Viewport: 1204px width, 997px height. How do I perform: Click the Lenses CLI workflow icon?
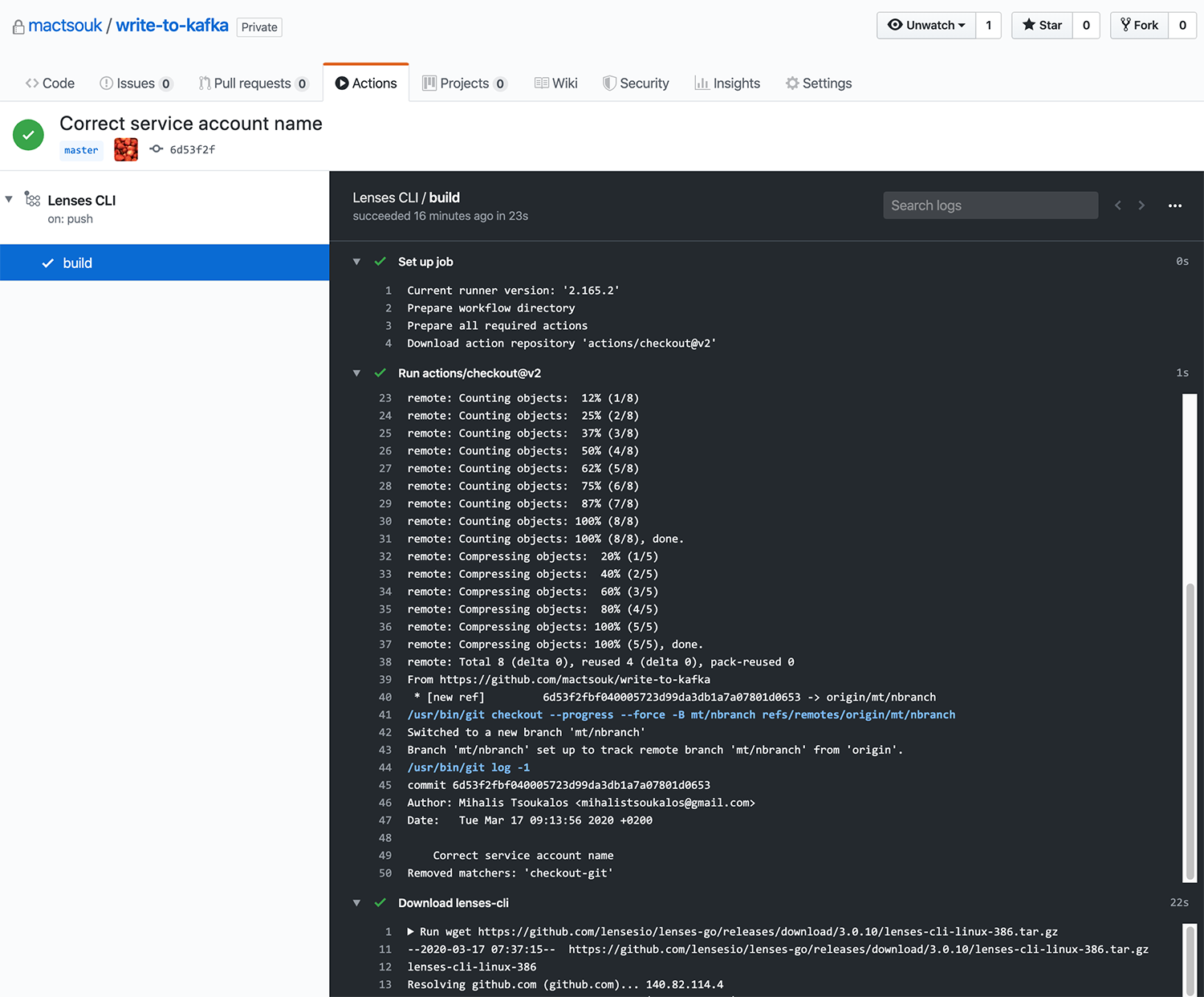coord(32,199)
